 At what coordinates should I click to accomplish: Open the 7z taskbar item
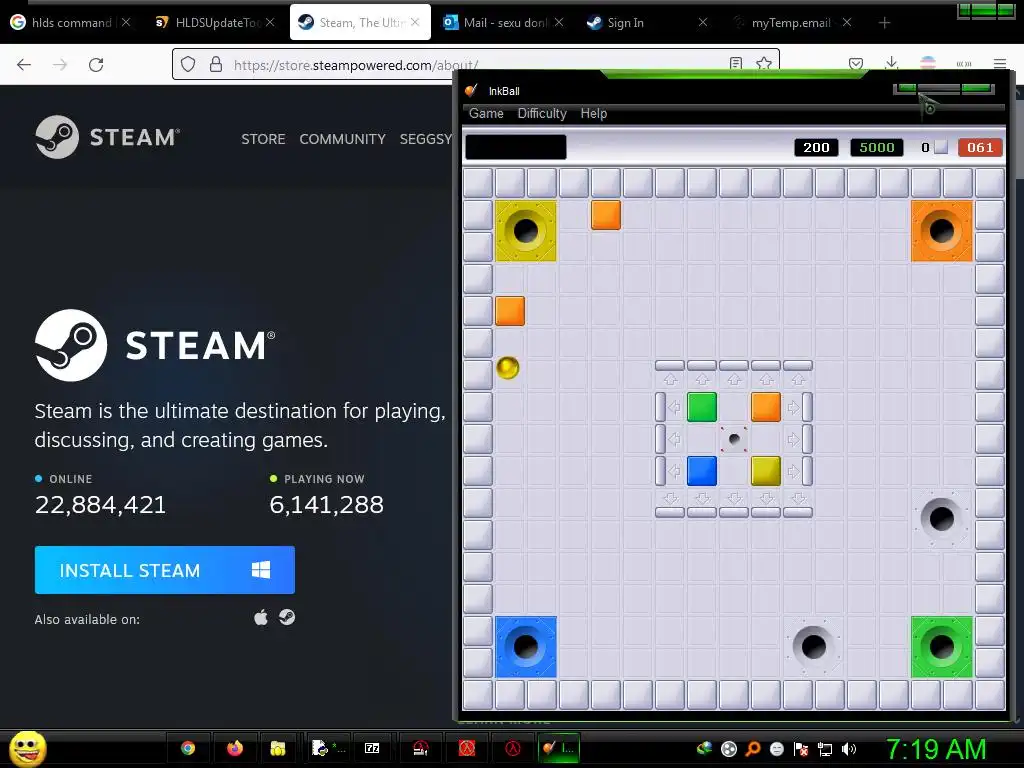click(372, 748)
